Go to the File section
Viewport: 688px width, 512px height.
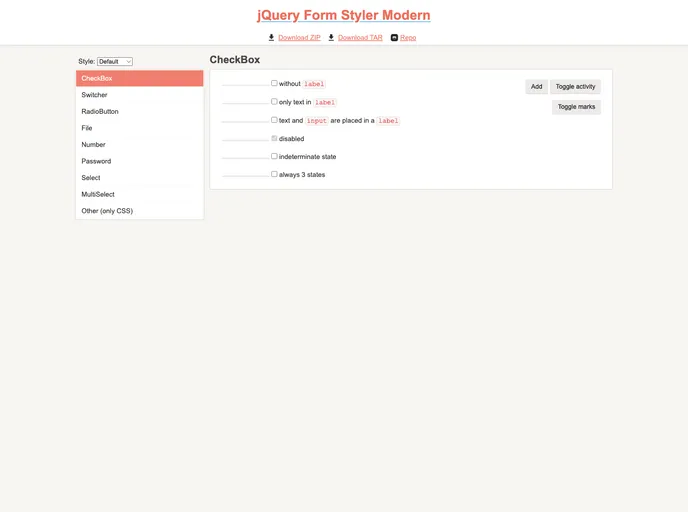tap(140, 128)
